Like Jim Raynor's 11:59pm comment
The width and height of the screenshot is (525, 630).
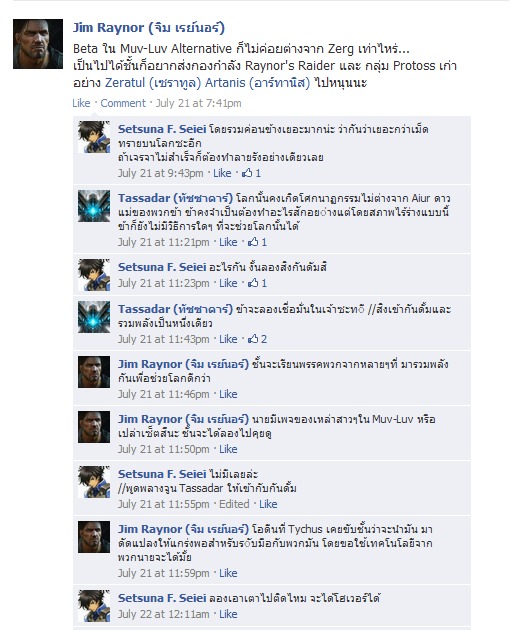[x=228, y=573]
